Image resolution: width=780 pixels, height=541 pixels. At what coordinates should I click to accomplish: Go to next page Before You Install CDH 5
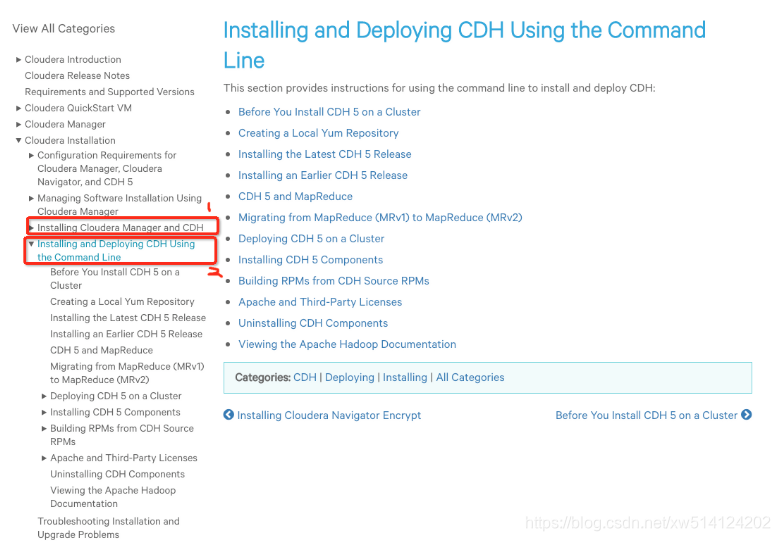click(x=646, y=415)
